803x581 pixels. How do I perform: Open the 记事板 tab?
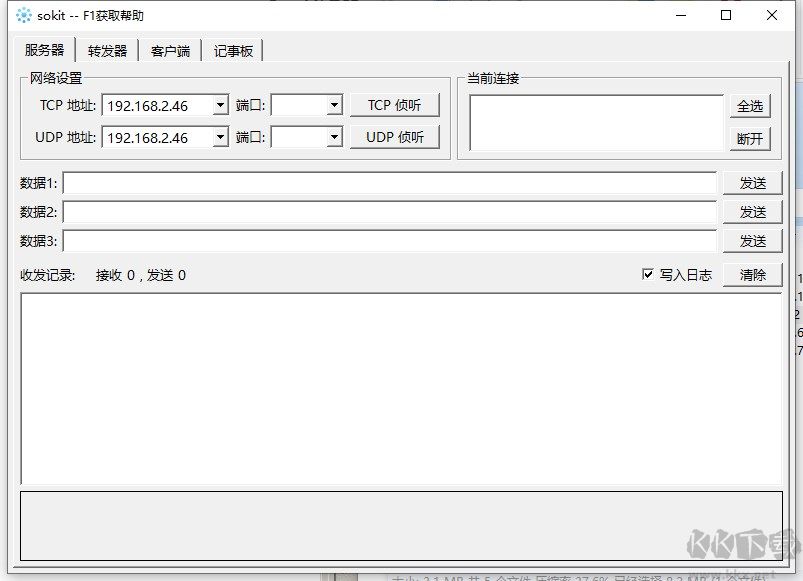[x=231, y=49]
